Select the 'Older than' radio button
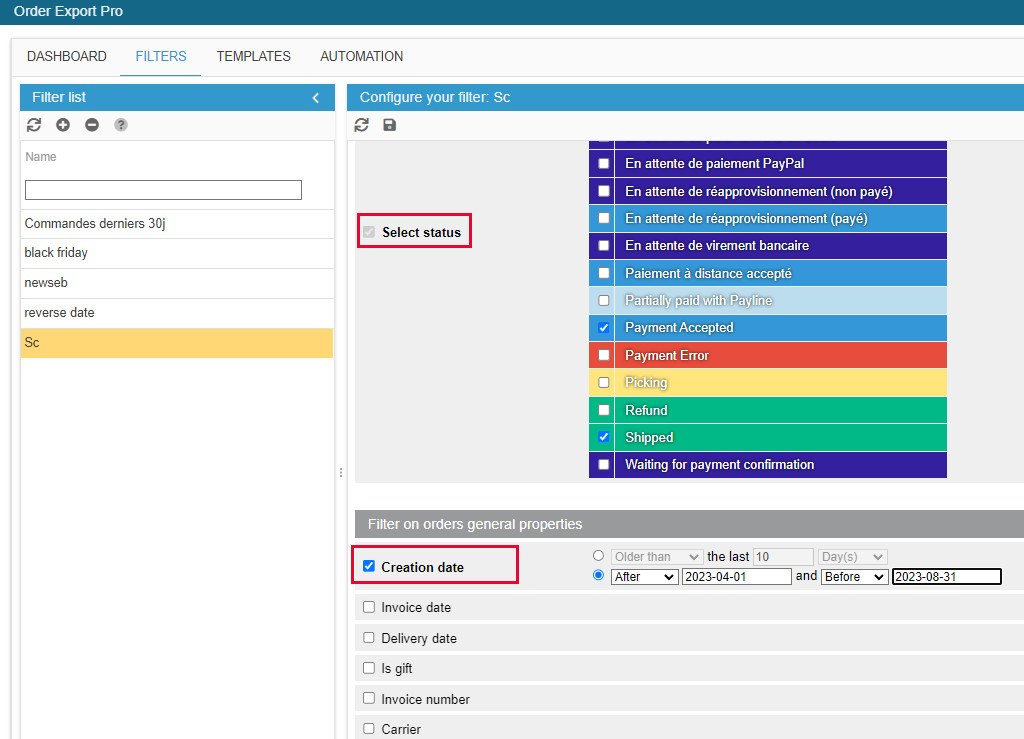This screenshot has height=739, width=1024. coord(598,556)
